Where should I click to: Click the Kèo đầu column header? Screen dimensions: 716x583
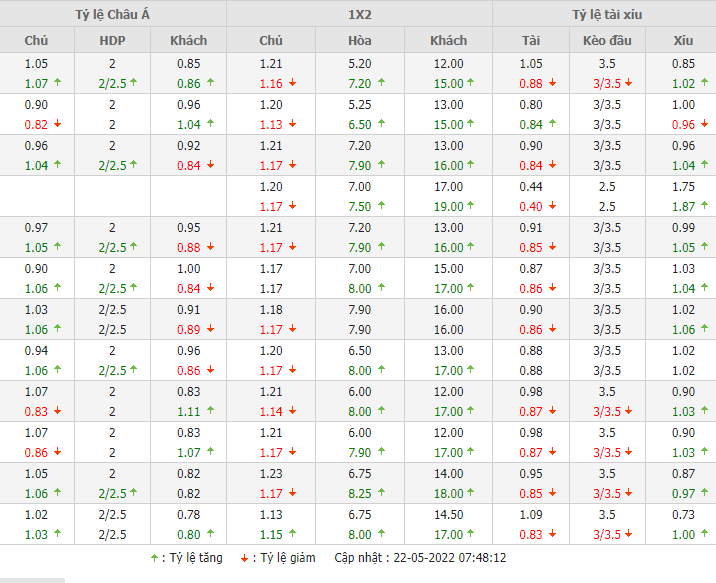[x=608, y=40]
